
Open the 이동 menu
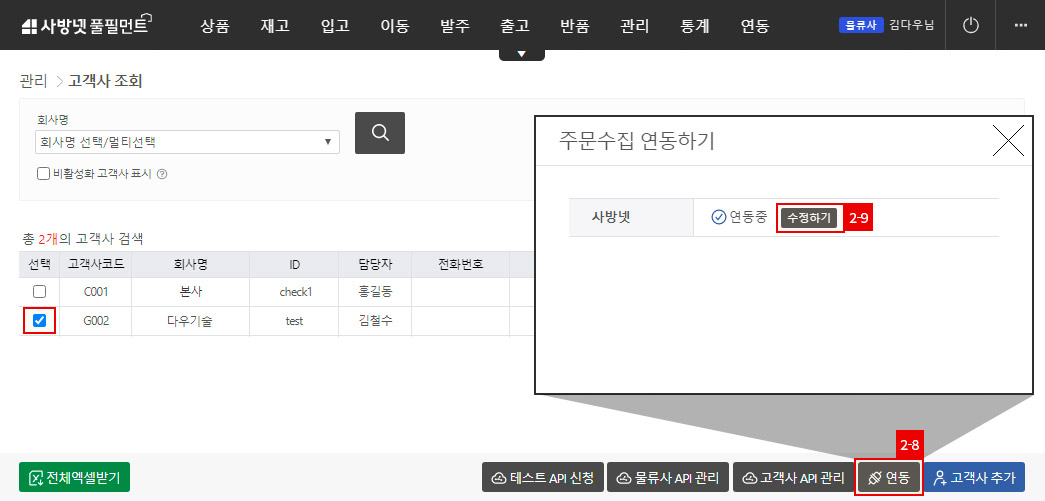click(395, 26)
